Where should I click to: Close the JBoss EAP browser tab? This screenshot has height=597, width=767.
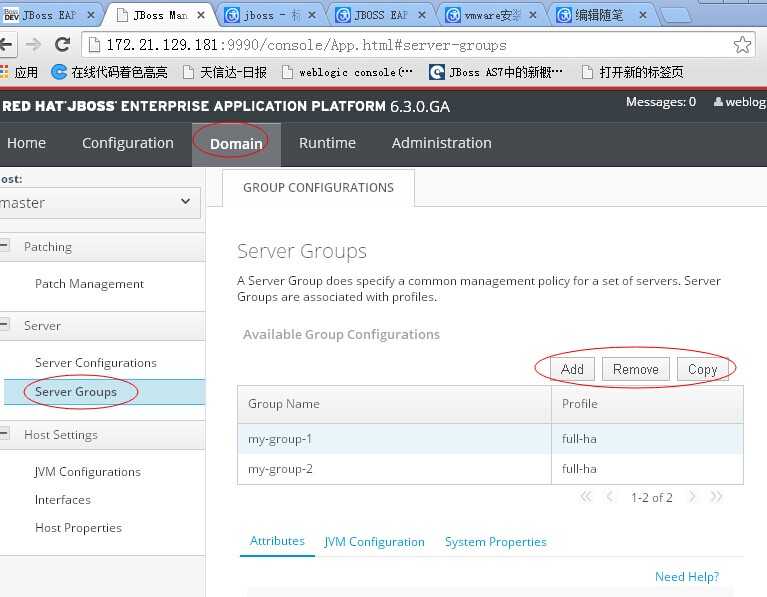(x=91, y=16)
